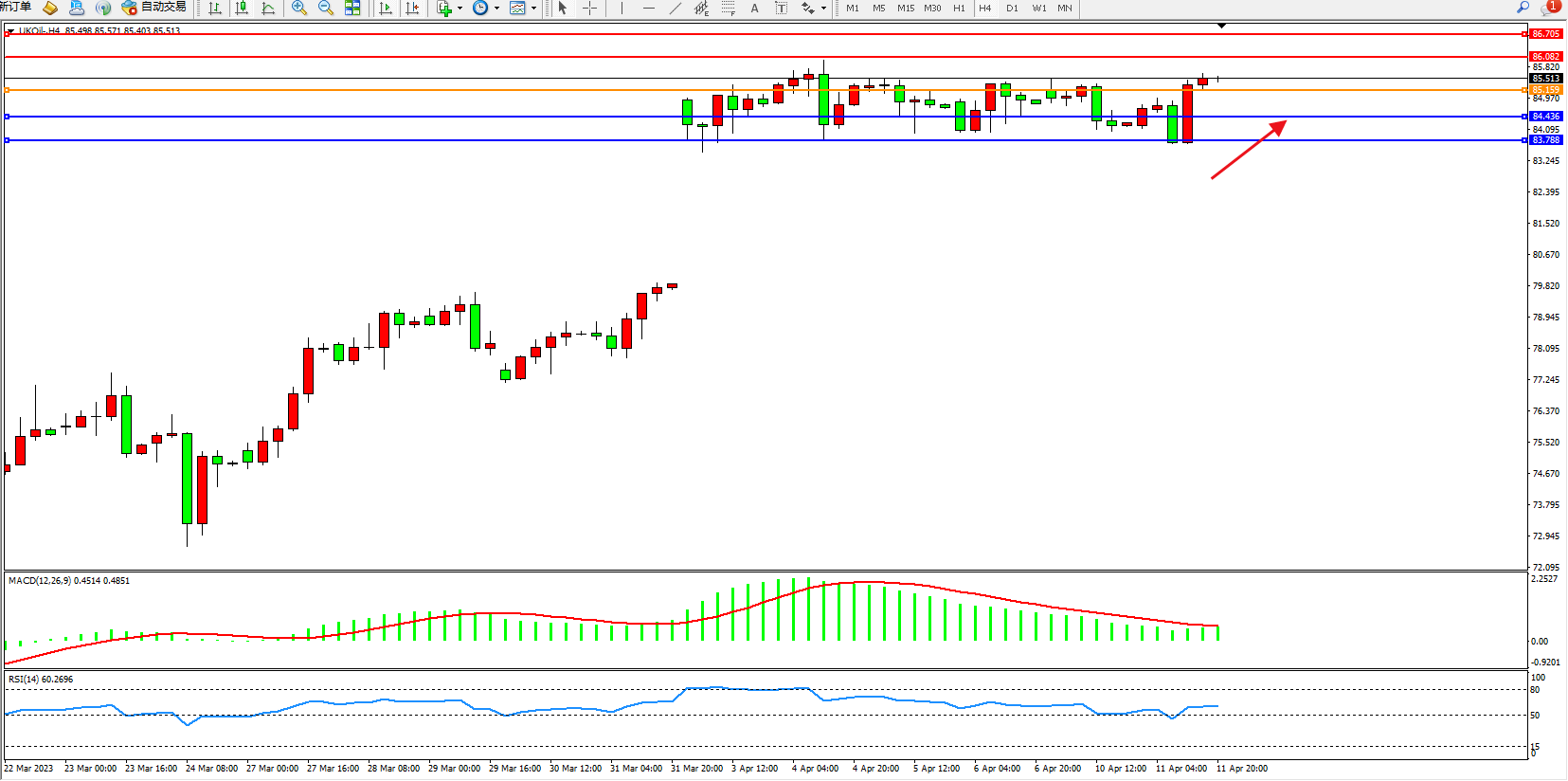This screenshot has height=781, width=1568.
Task: Pick the Fibonacci retracement tool
Action: click(728, 9)
